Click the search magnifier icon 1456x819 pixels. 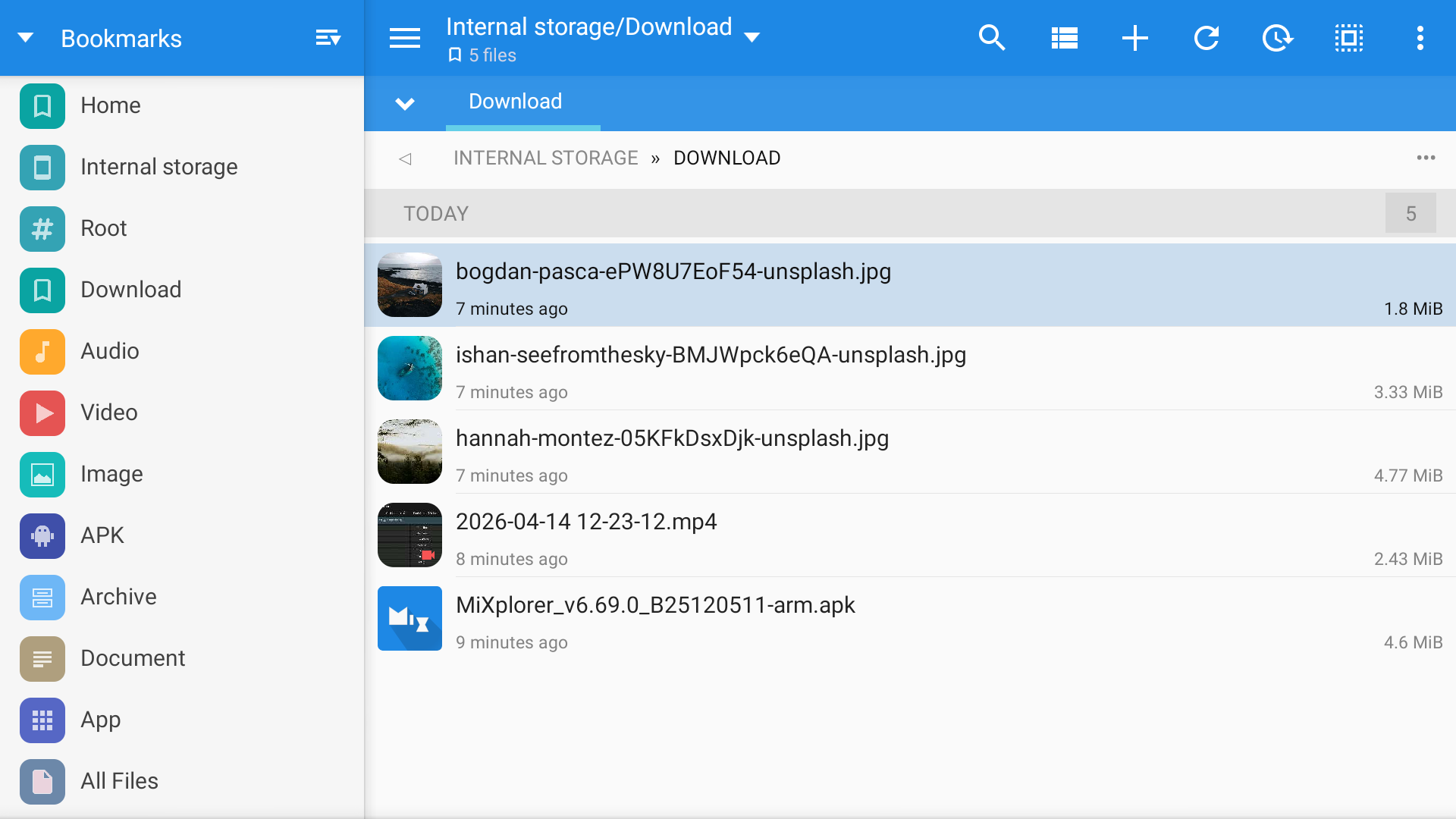(992, 38)
